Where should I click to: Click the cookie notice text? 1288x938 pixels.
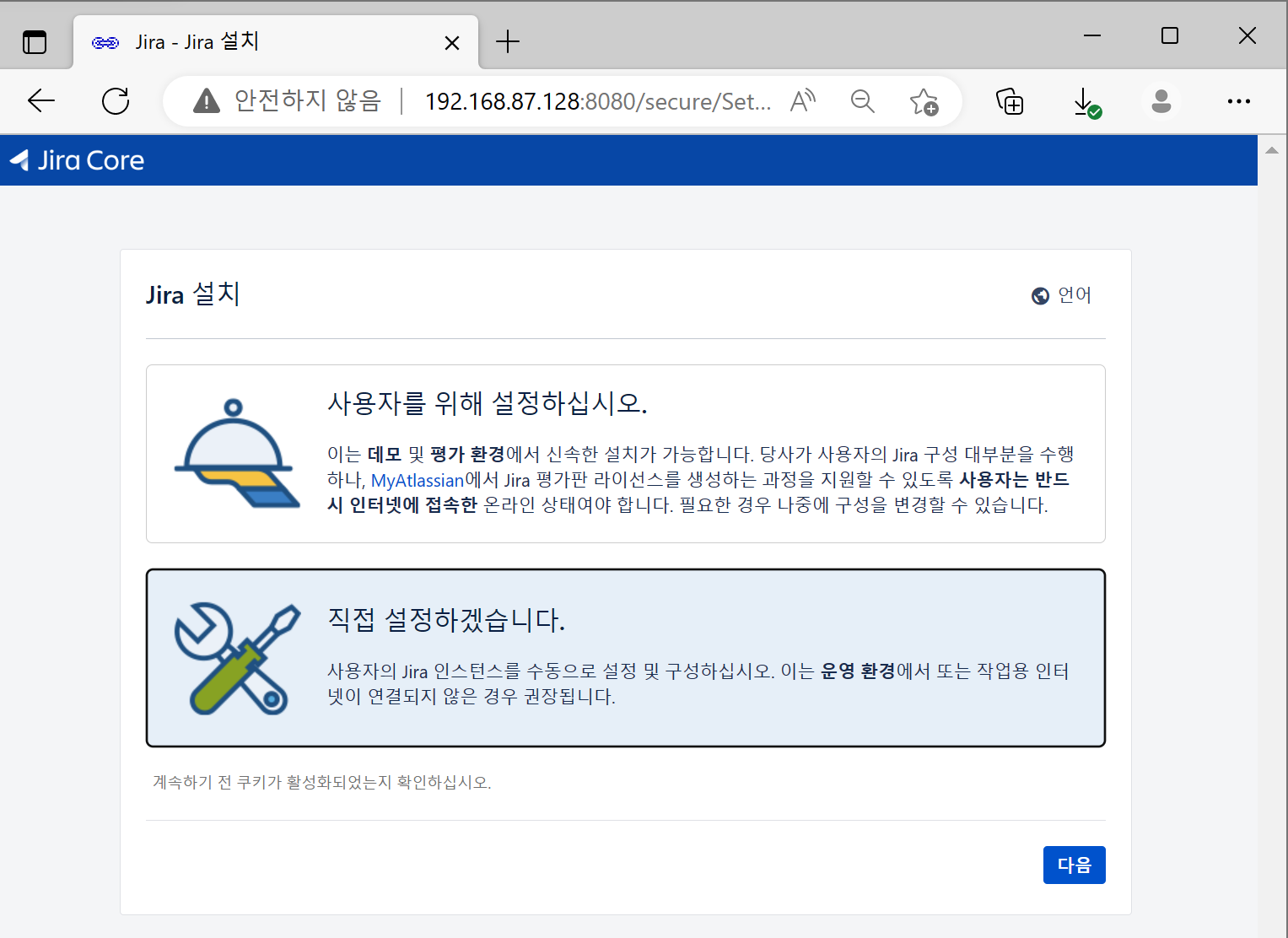click(322, 782)
